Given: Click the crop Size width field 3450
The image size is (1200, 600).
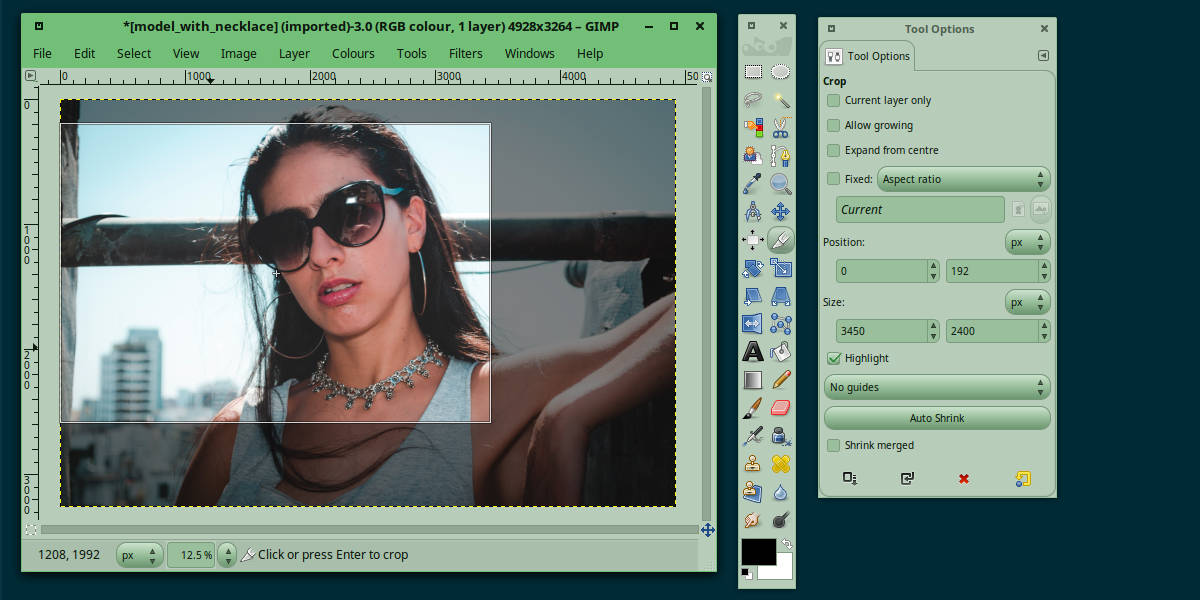Looking at the screenshot, I should point(881,331).
